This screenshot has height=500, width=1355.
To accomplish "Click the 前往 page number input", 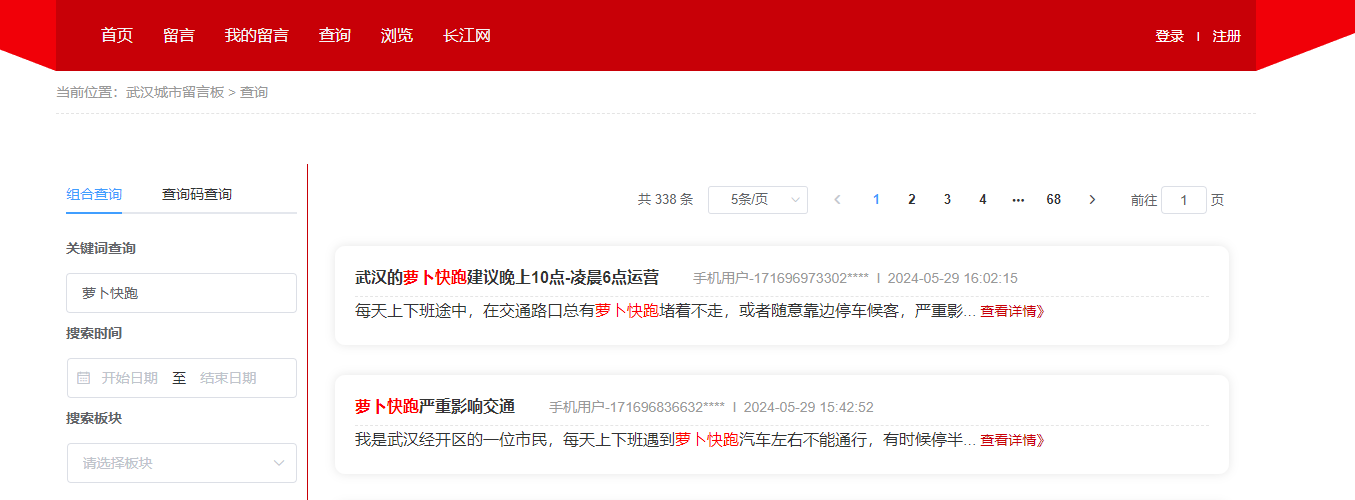I will [1184, 200].
